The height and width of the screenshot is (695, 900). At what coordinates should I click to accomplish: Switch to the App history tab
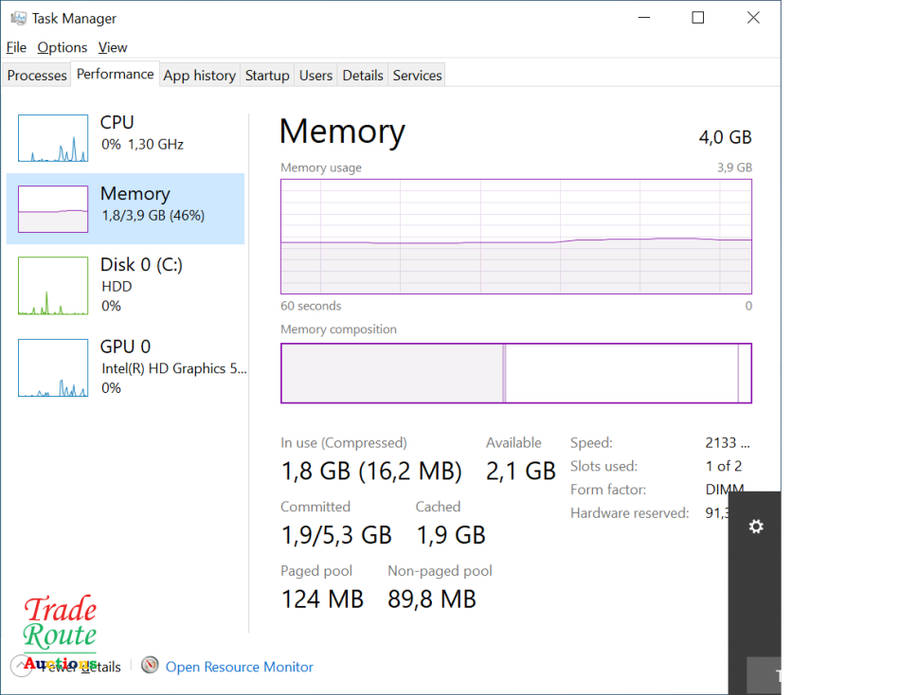tap(199, 75)
